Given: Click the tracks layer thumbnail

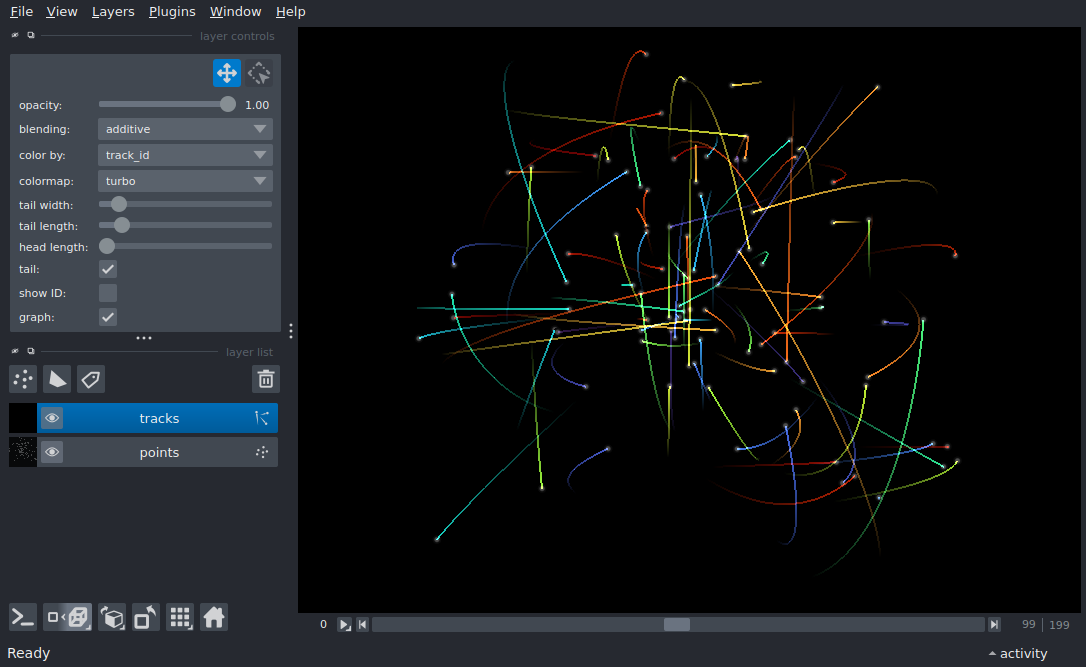Looking at the screenshot, I should click(x=23, y=418).
